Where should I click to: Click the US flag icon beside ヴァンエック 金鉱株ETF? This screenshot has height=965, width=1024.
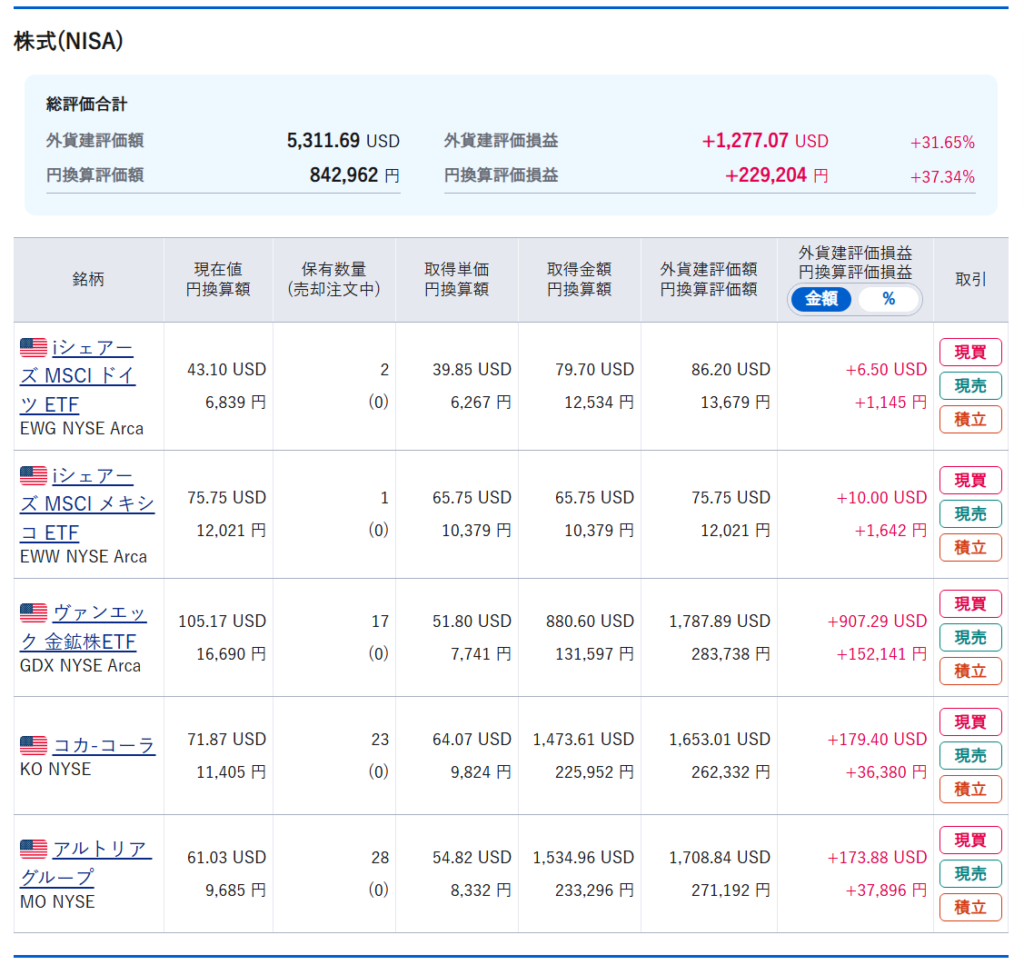[33, 613]
